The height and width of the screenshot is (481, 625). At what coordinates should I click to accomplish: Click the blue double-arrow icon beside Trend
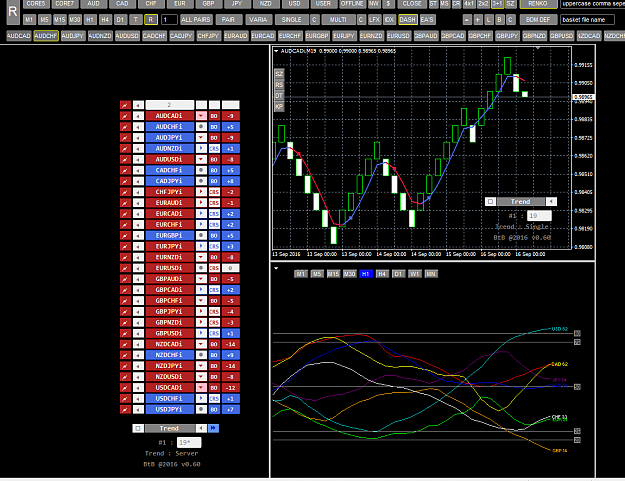[213, 428]
